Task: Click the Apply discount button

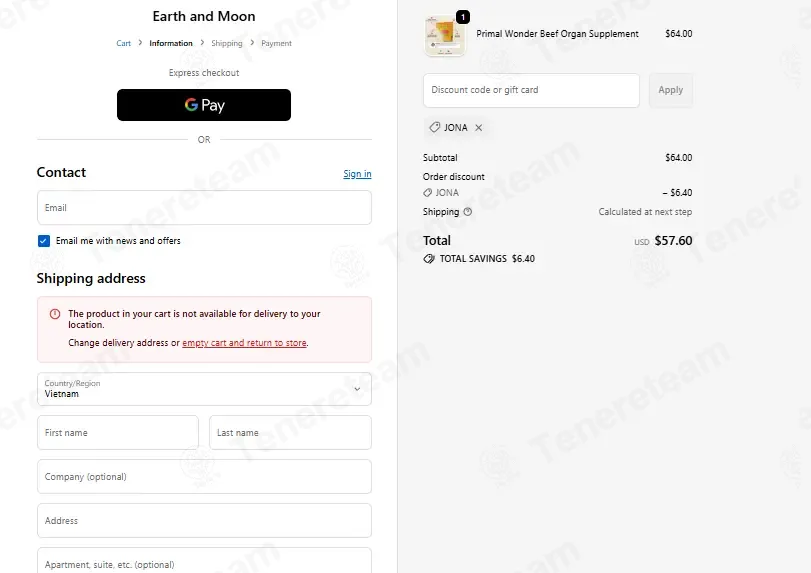Action: pyautogui.click(x=670, y=90)
